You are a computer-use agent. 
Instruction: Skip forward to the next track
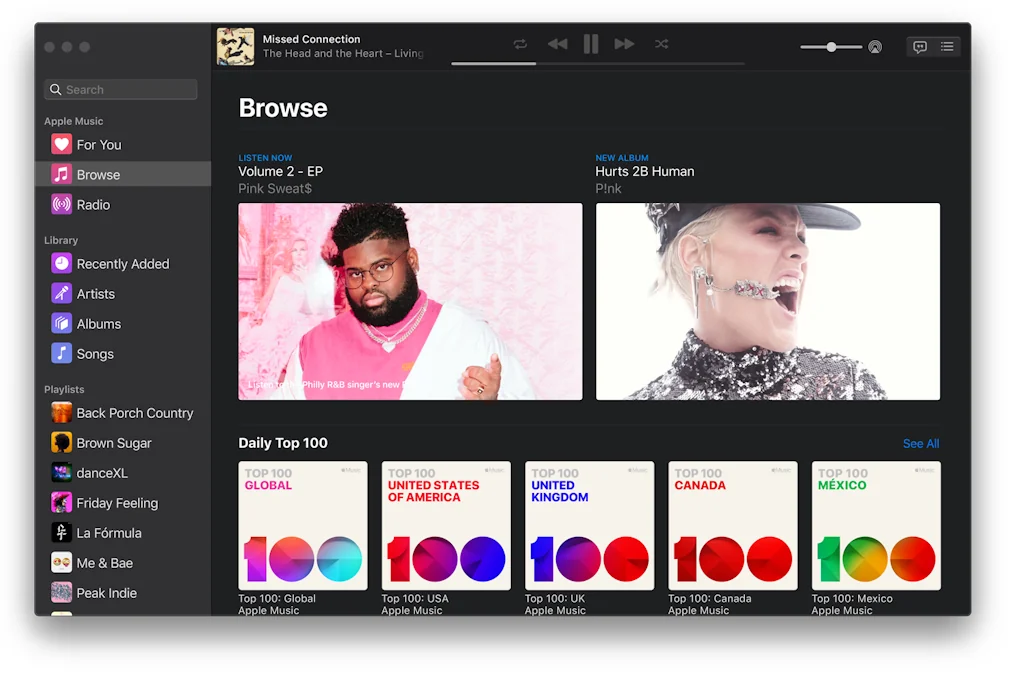tap(624, 44)
